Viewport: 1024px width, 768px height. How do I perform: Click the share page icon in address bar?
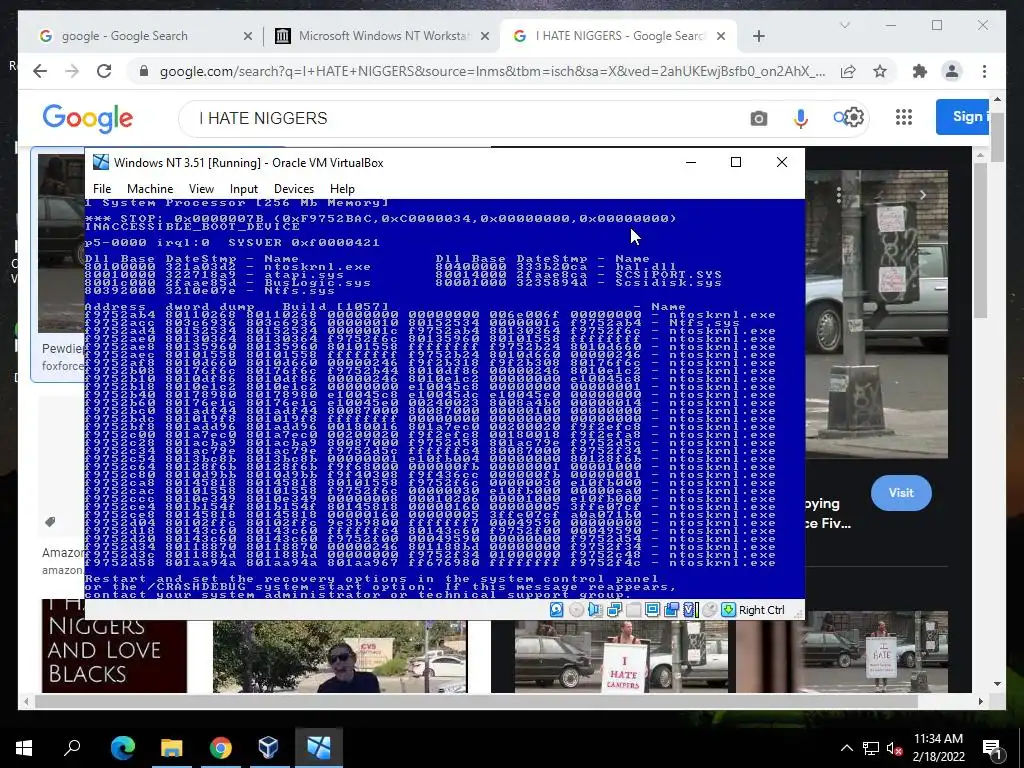848,71
